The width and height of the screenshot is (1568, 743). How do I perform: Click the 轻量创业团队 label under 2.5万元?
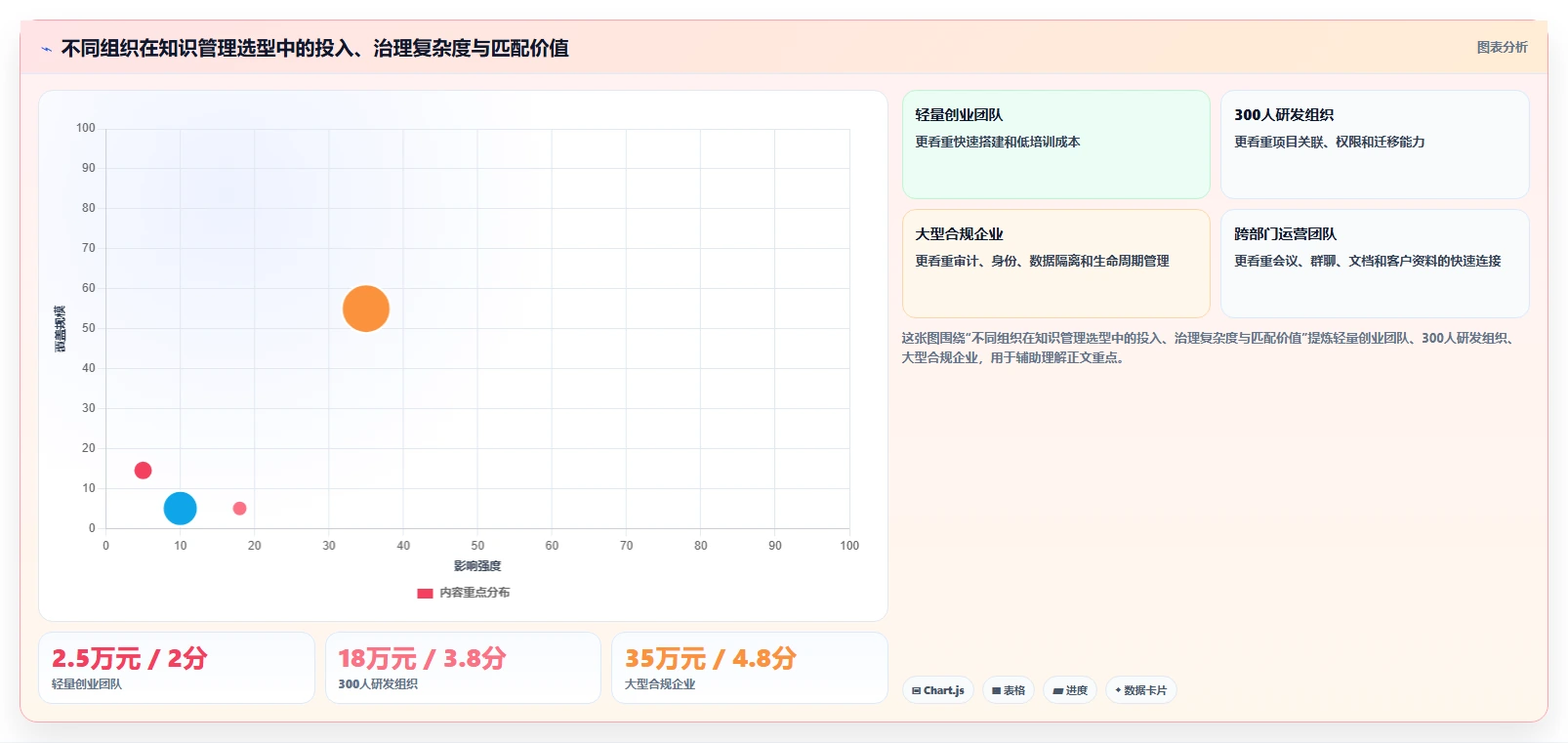87,684
